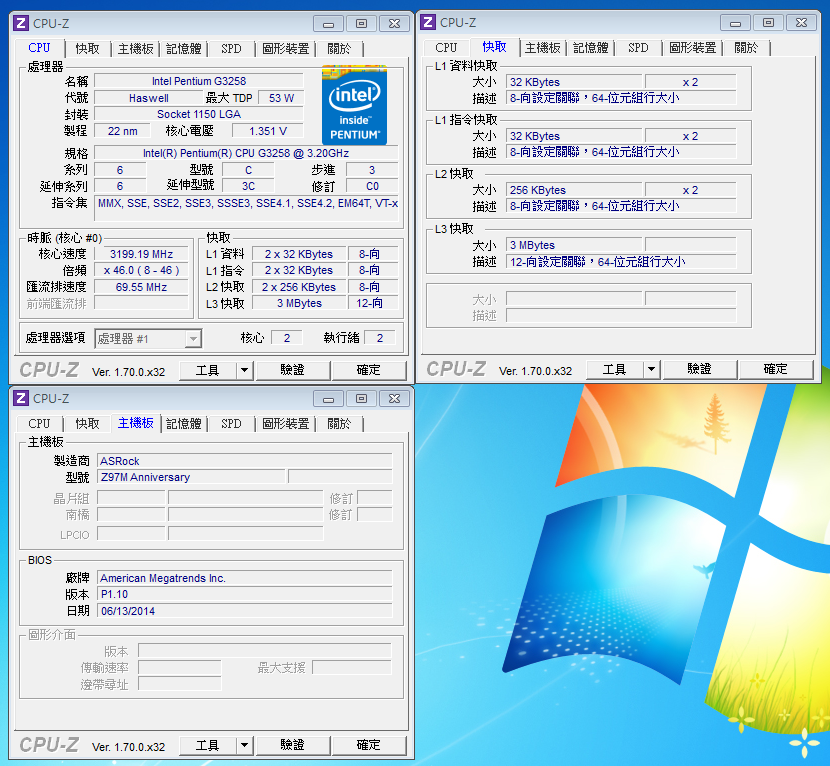The image size is (830, 766).
Task: Click the model field Z97M Anniversary
Action: (x=191, y=477)
